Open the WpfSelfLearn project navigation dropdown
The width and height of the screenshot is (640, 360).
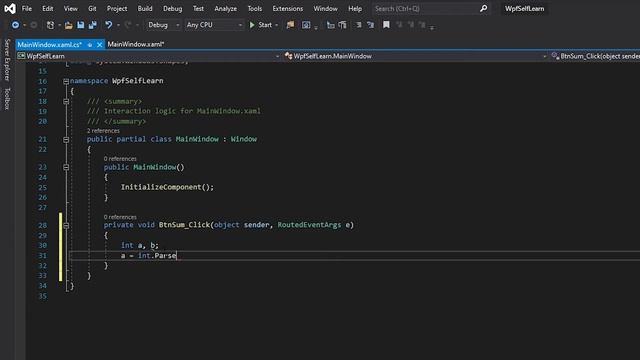tap(148, 56)
